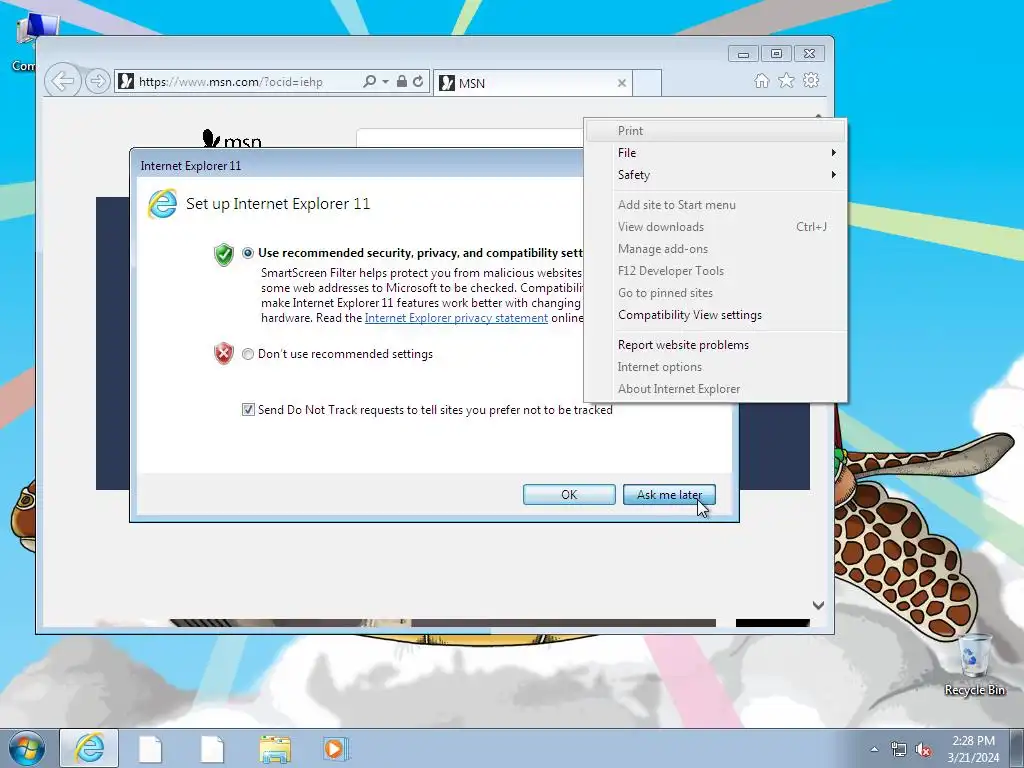Click the Forward navigation arrow

(97, 82)
